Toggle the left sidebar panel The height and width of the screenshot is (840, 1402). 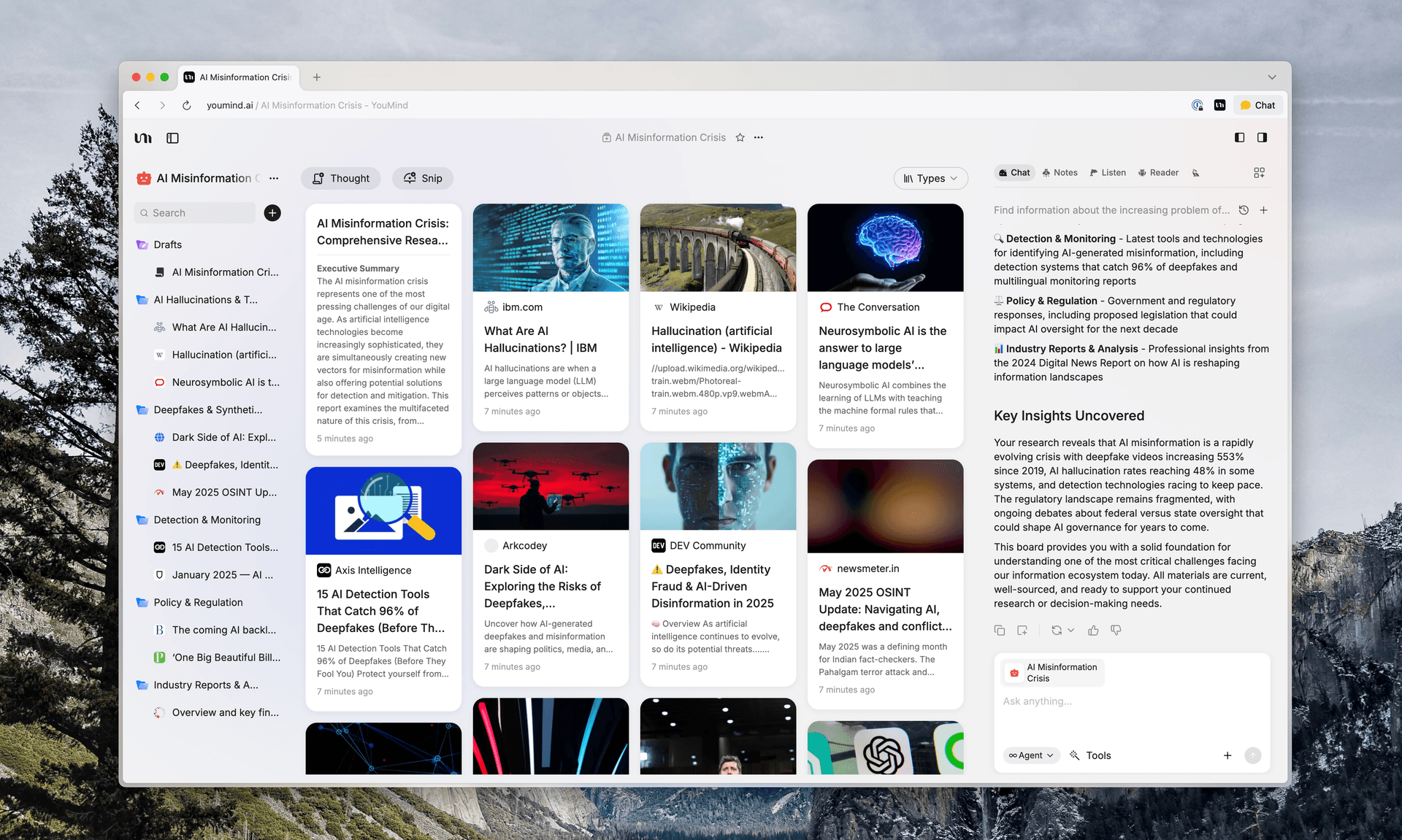tap(172, 138)
